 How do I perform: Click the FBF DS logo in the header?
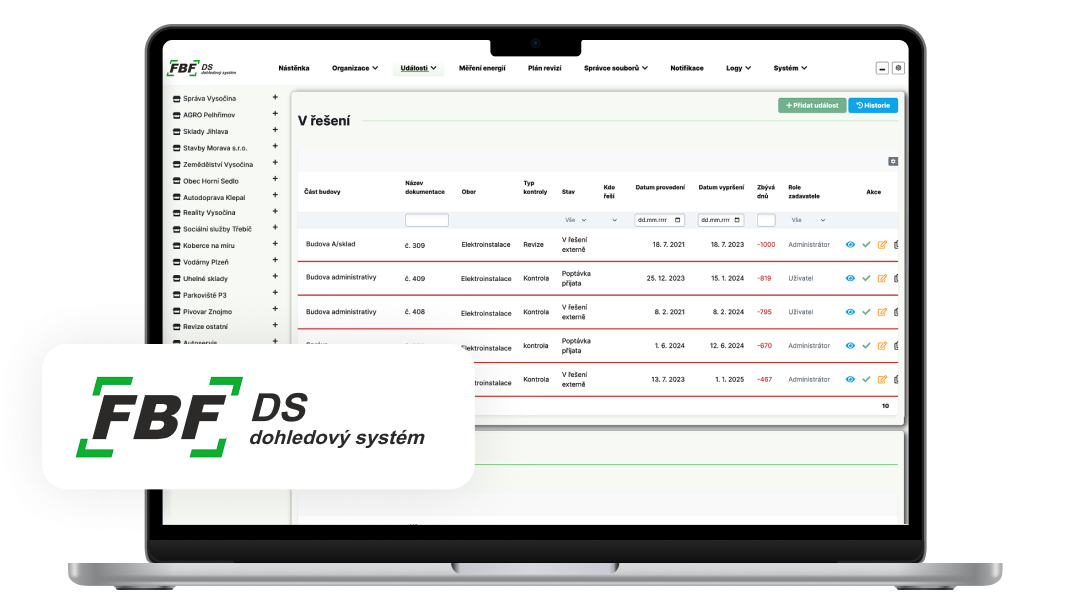pos(202,68)
